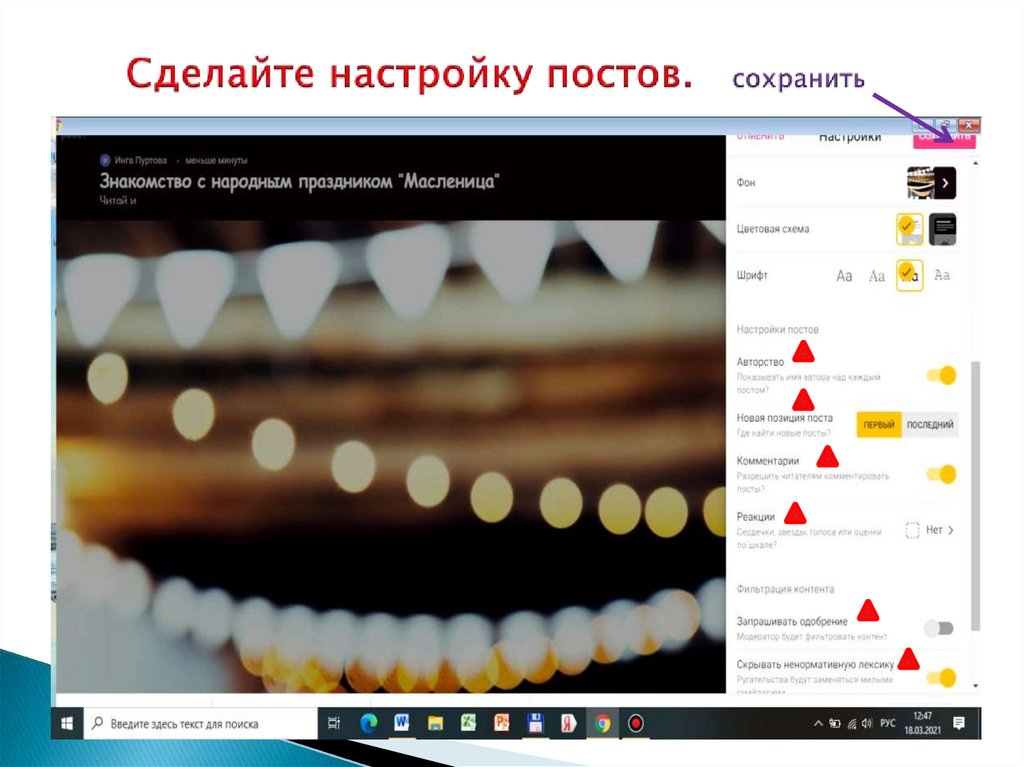The image size is (1024, 767).
Task: Open the Реакции options showing Нет
Action: click(931, 530)
